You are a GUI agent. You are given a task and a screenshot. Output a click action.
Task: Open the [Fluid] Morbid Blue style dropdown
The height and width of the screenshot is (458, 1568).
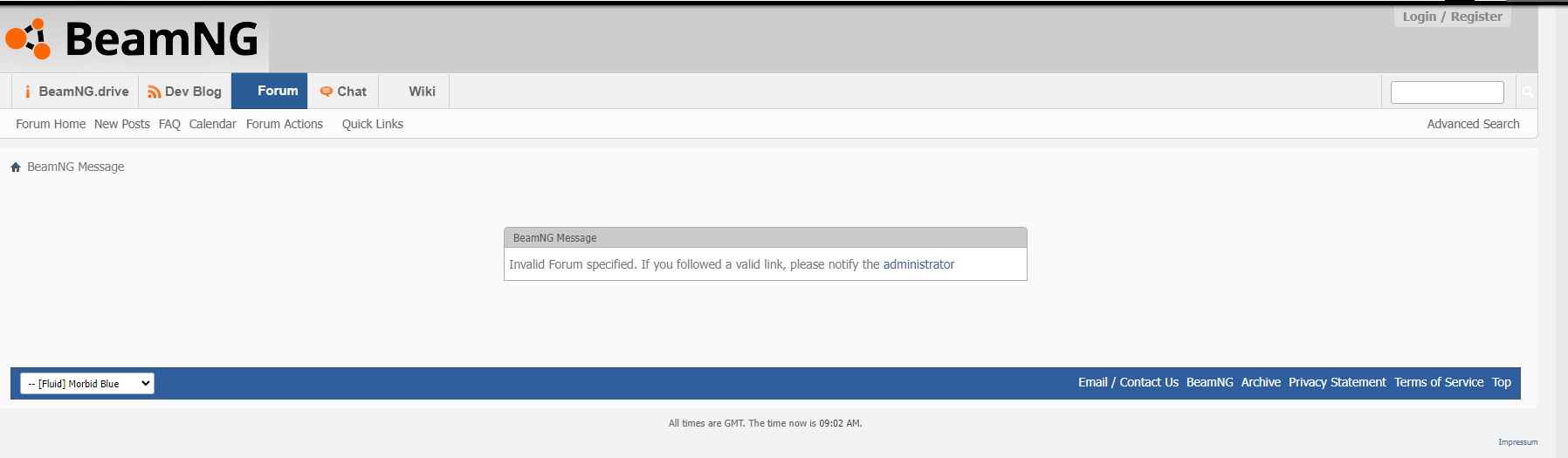pyautogui.click(x=87, y=384)
